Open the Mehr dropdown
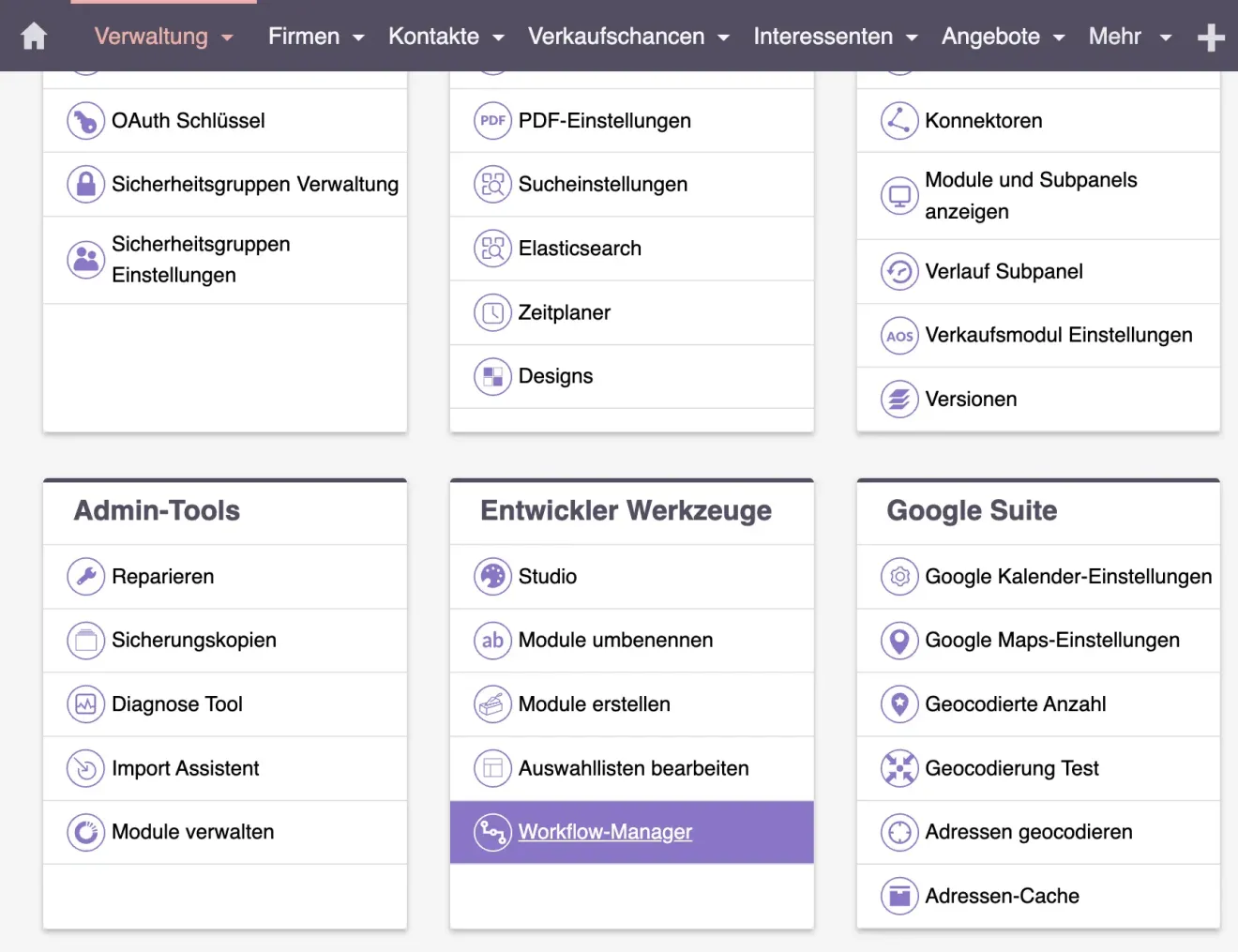The width and height of the screenshot is (1238, 952). tap(1128, 36)
